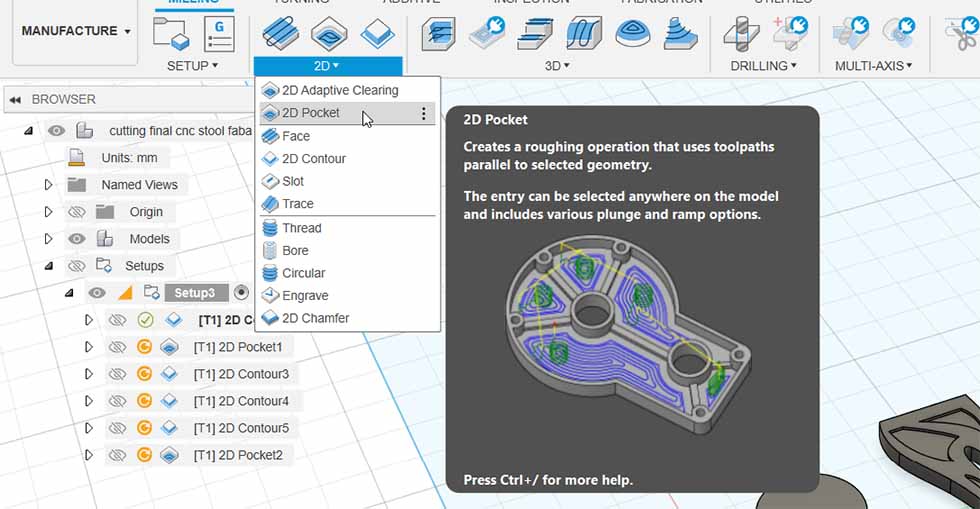This screenshot has width=980, height=509.
Task: Open the MANUFACTURE workspace dropdown
Action: (75, 31)
